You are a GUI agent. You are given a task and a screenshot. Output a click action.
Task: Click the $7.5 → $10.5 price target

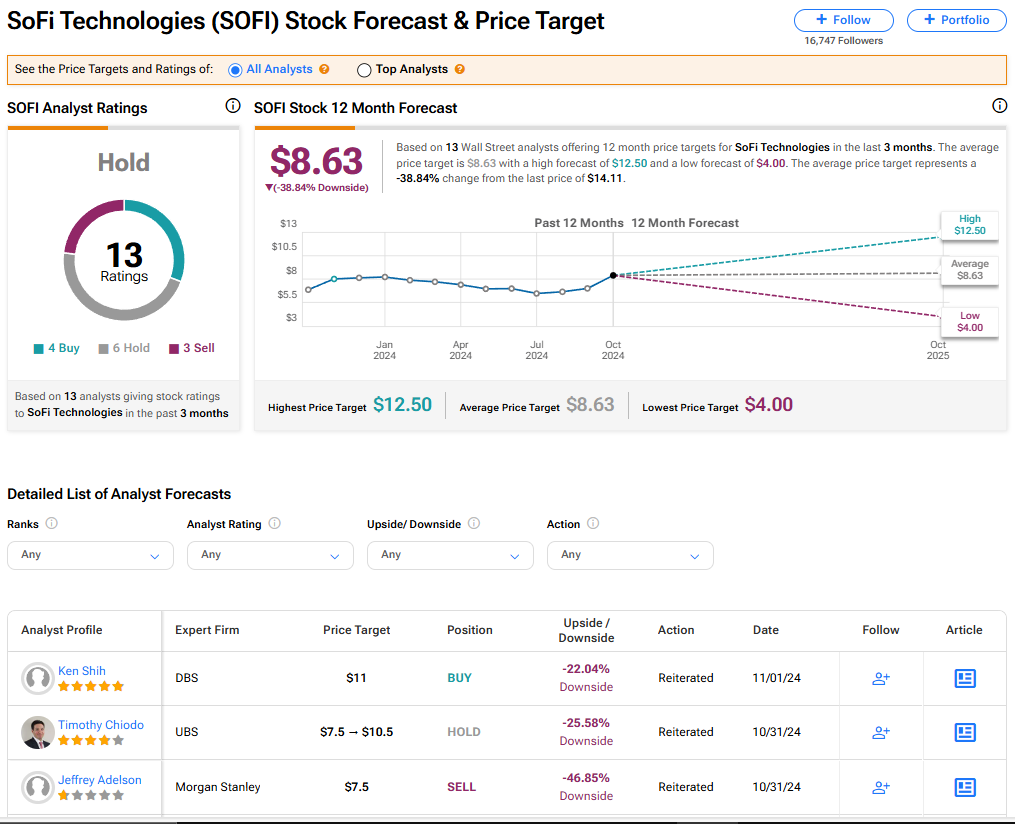pos(357,732)
